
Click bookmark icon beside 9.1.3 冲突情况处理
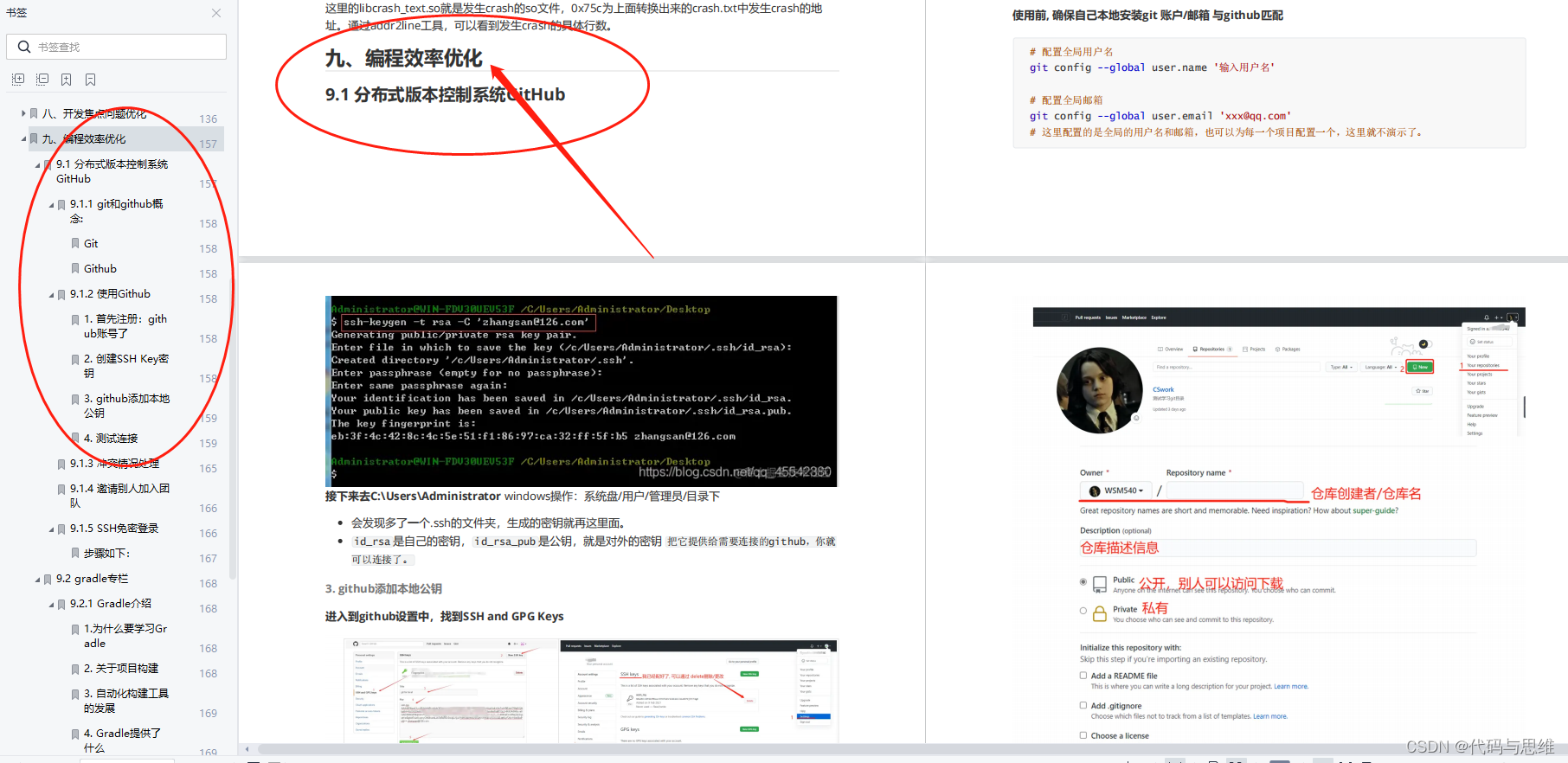pos(61,464)
